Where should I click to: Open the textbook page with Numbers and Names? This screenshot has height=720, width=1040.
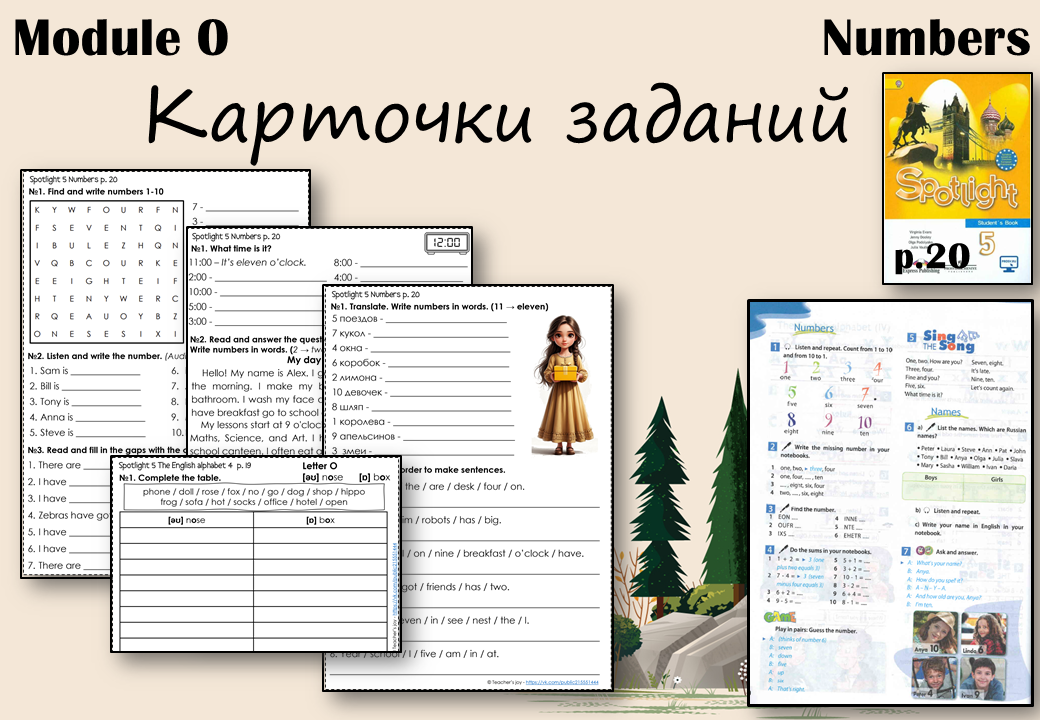[x=891, y=503]
